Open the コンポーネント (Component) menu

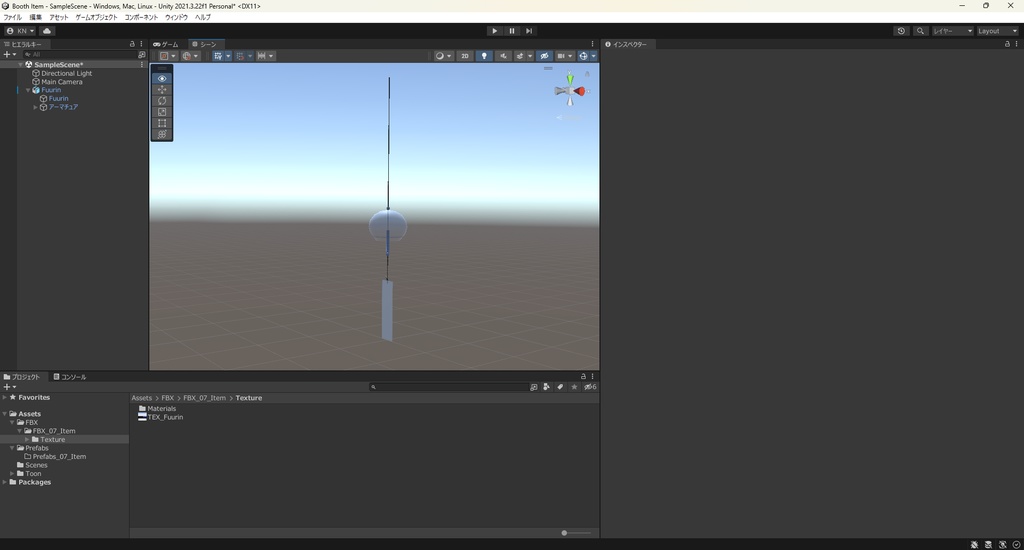[141, 18]
